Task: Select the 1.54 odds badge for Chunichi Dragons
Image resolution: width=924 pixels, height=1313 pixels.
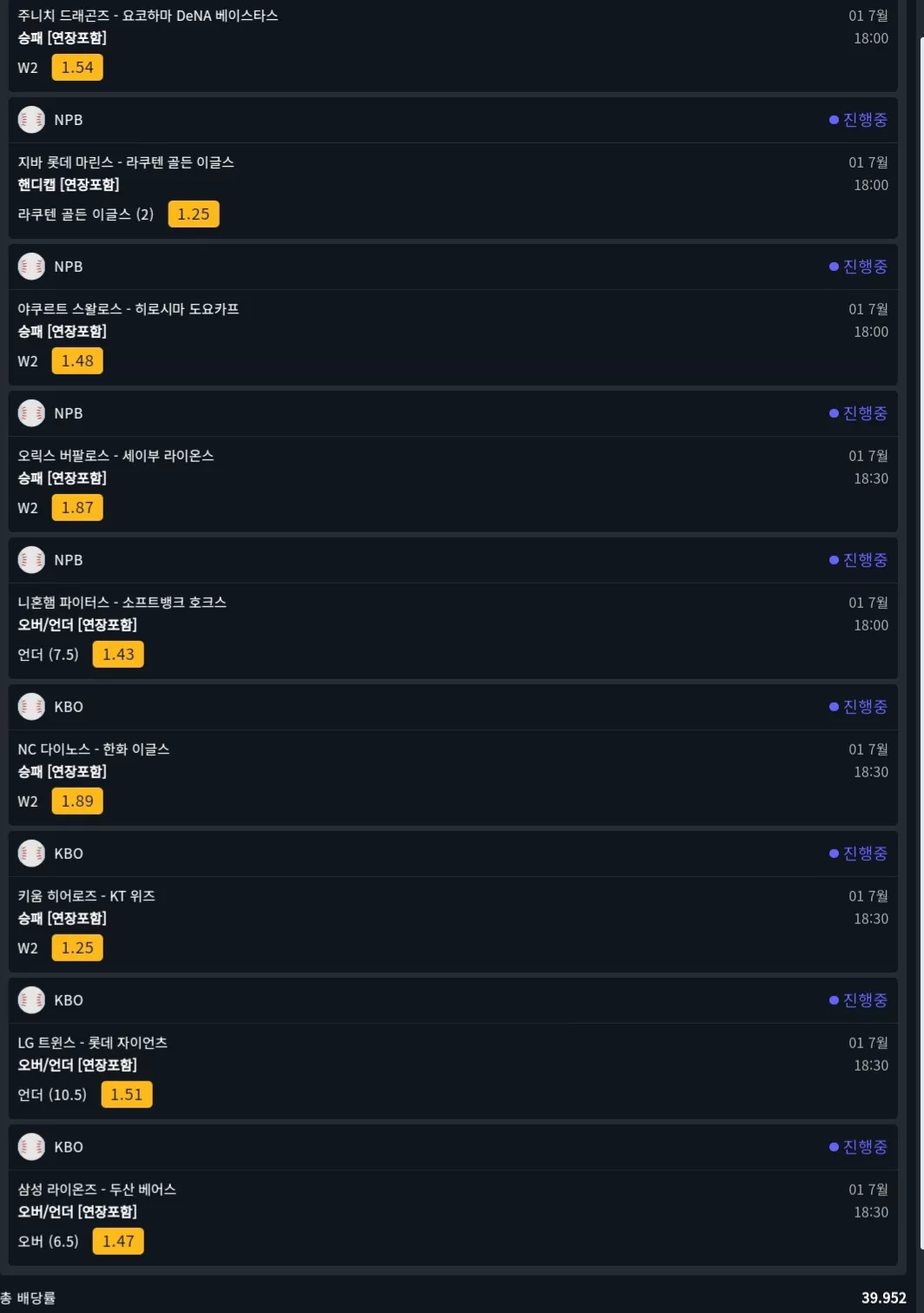Action: pos(77,68)
